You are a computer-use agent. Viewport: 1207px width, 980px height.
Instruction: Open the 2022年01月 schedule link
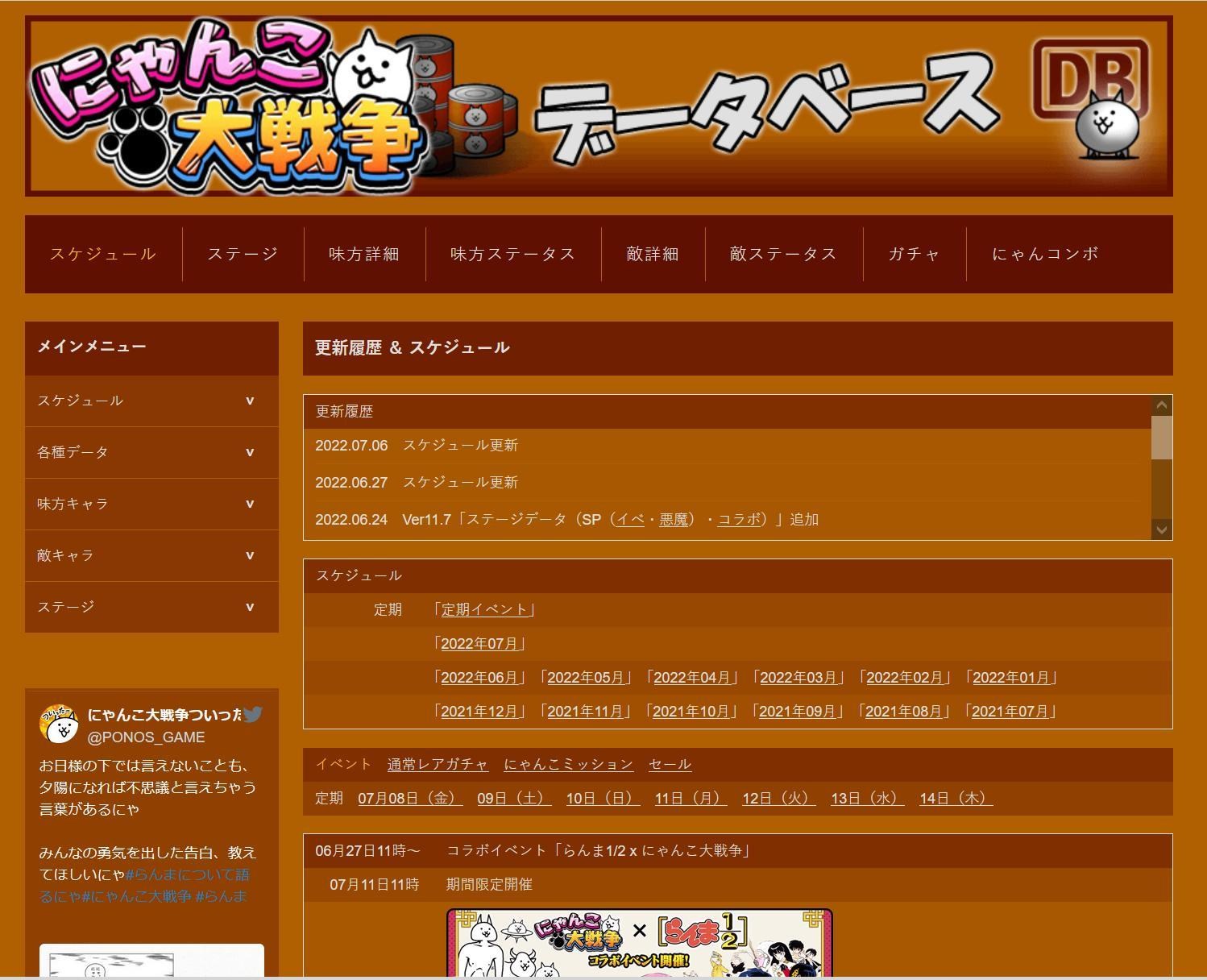(1011, 678)
